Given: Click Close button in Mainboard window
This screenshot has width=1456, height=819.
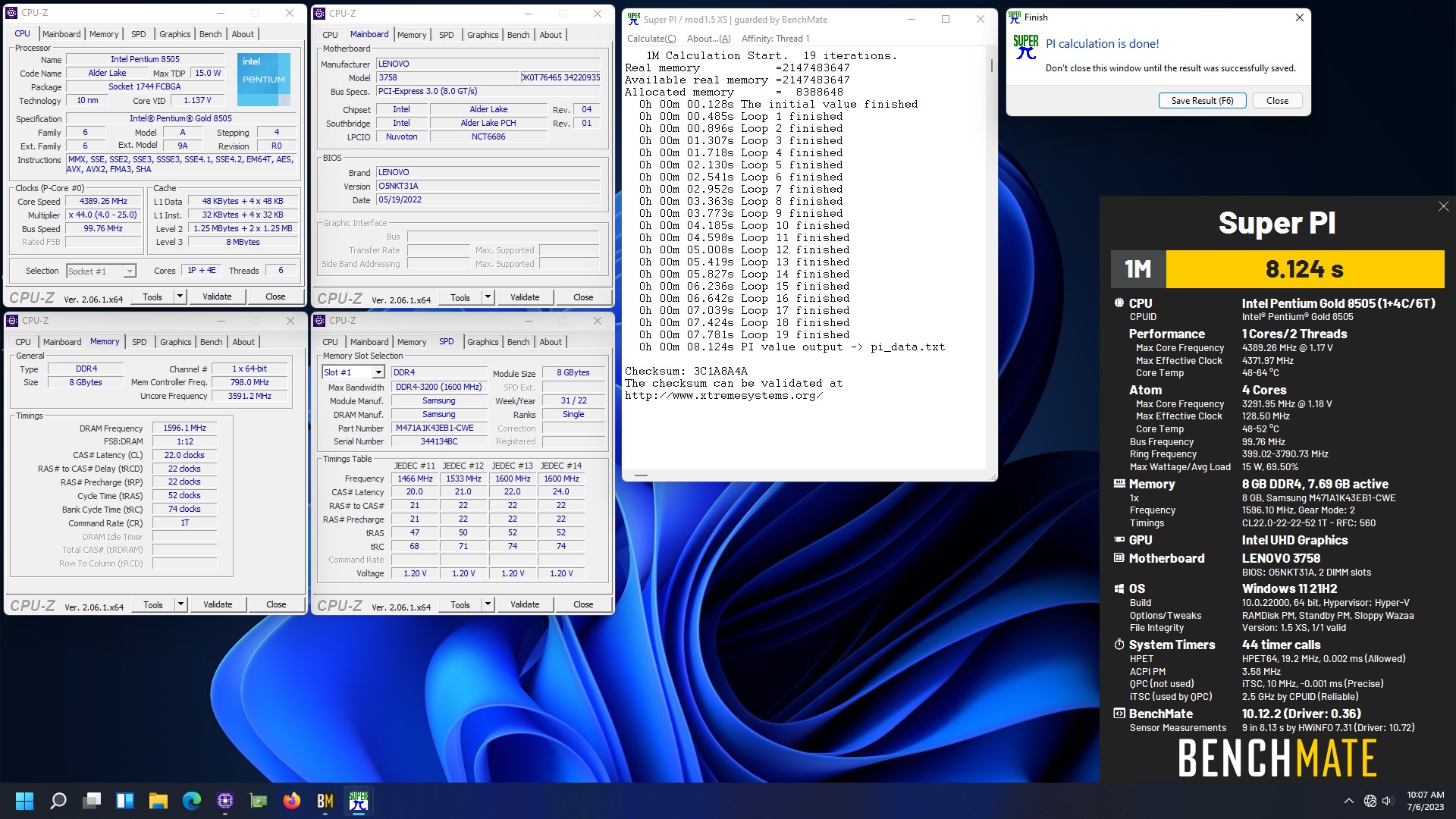Looking at the screenshot, I should [x=583, y=297].
